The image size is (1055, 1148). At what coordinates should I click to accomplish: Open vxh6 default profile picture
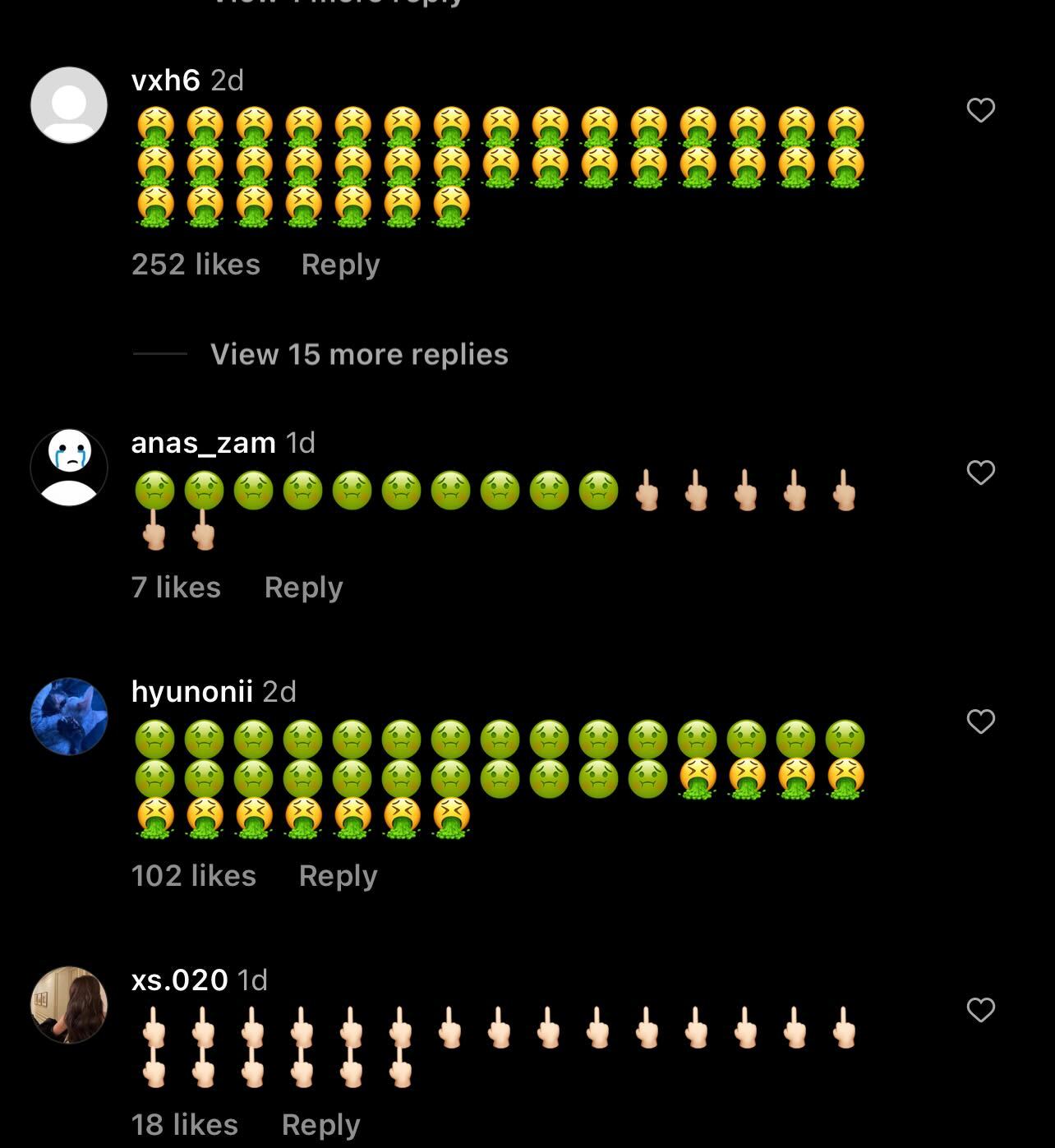[x=69, y=105]
